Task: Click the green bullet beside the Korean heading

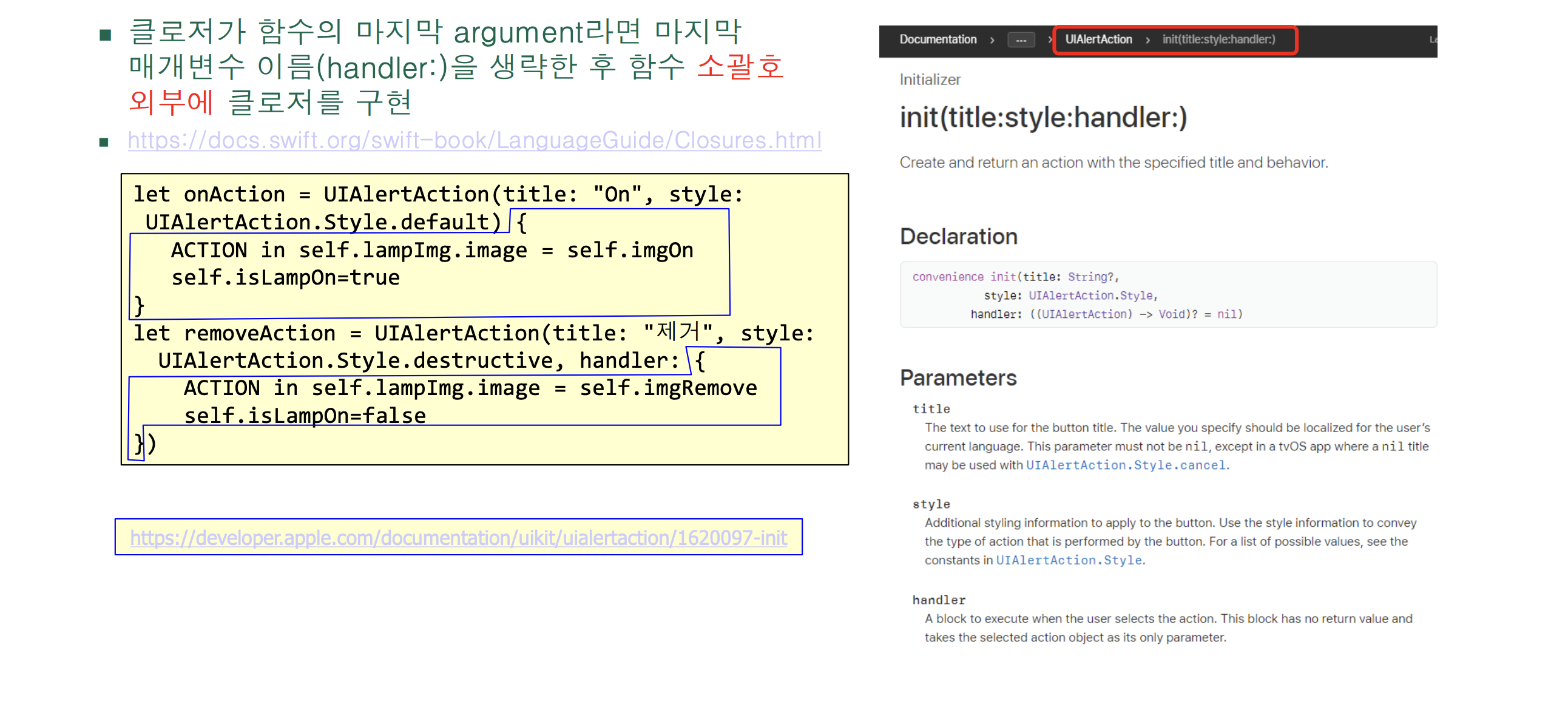Action: point(106,35)
